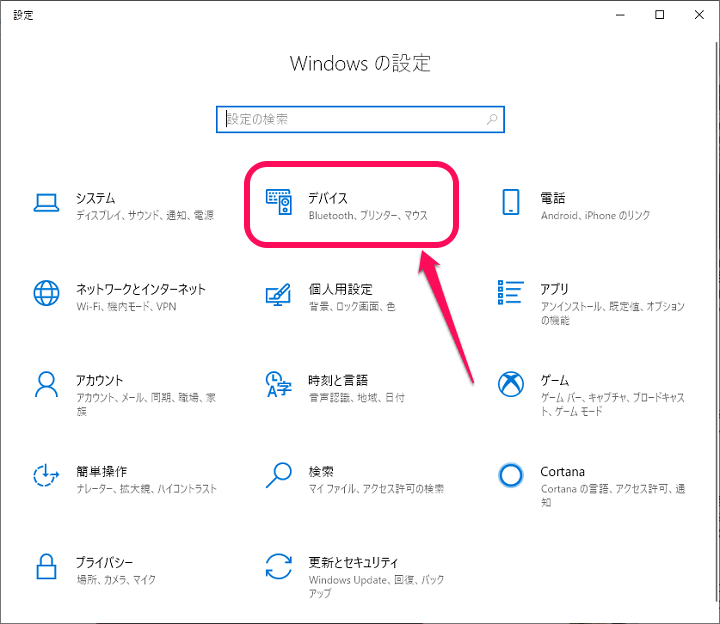The width and height of the screenshot is (720, 624).
Task: Click the text "Bluetooth、プリンター、マウス"
Action: (368, 215)
